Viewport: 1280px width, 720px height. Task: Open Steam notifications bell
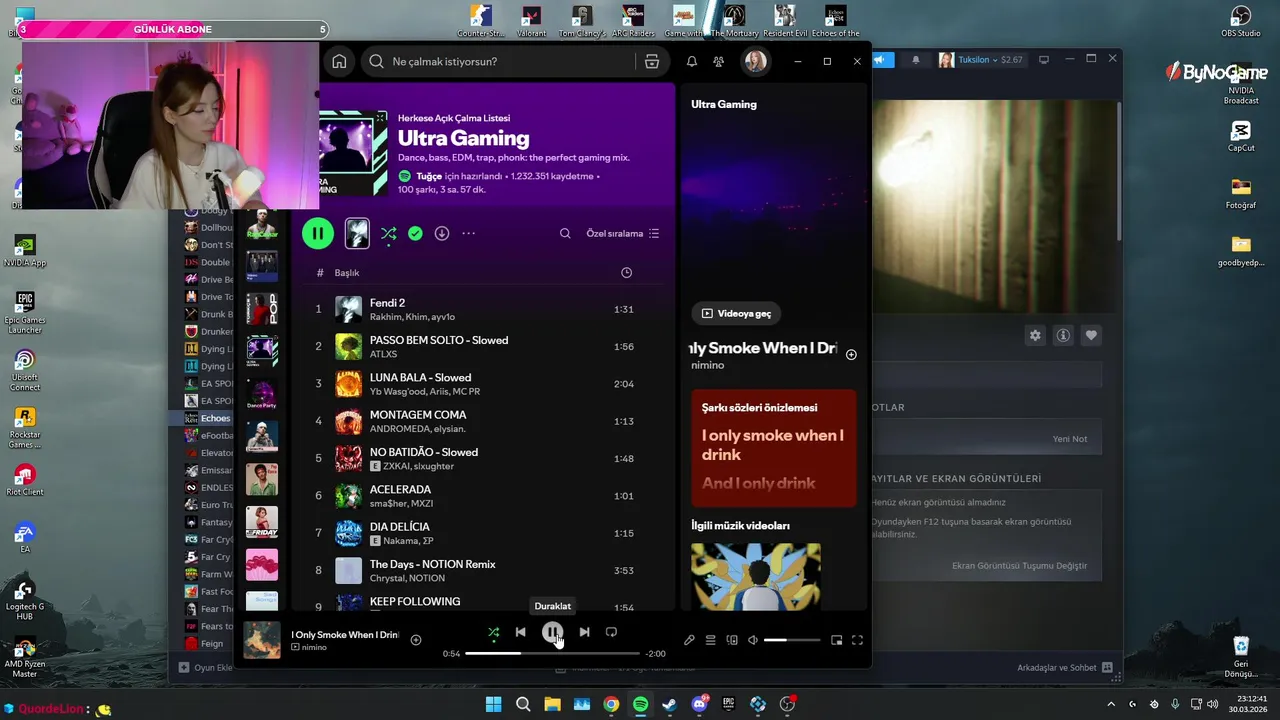click(x=915, y=60)
